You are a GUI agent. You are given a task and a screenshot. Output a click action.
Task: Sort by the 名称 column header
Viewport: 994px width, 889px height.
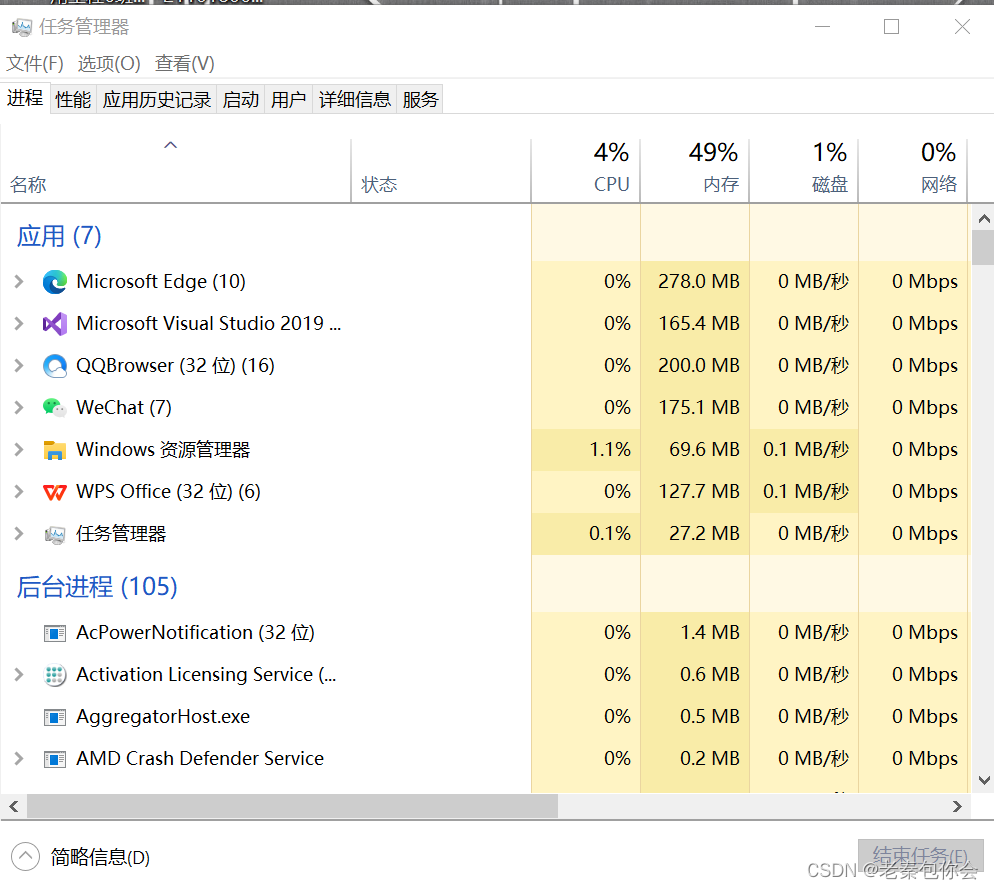click(176, 171)
